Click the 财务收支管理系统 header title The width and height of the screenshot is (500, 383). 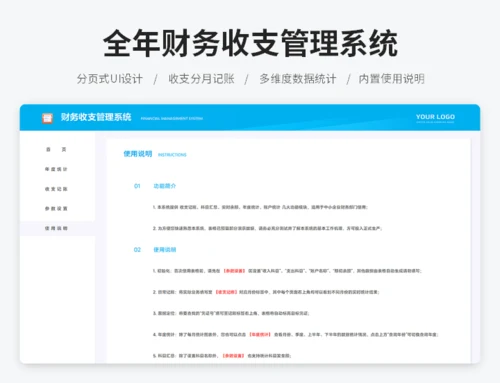click(96, 117)
